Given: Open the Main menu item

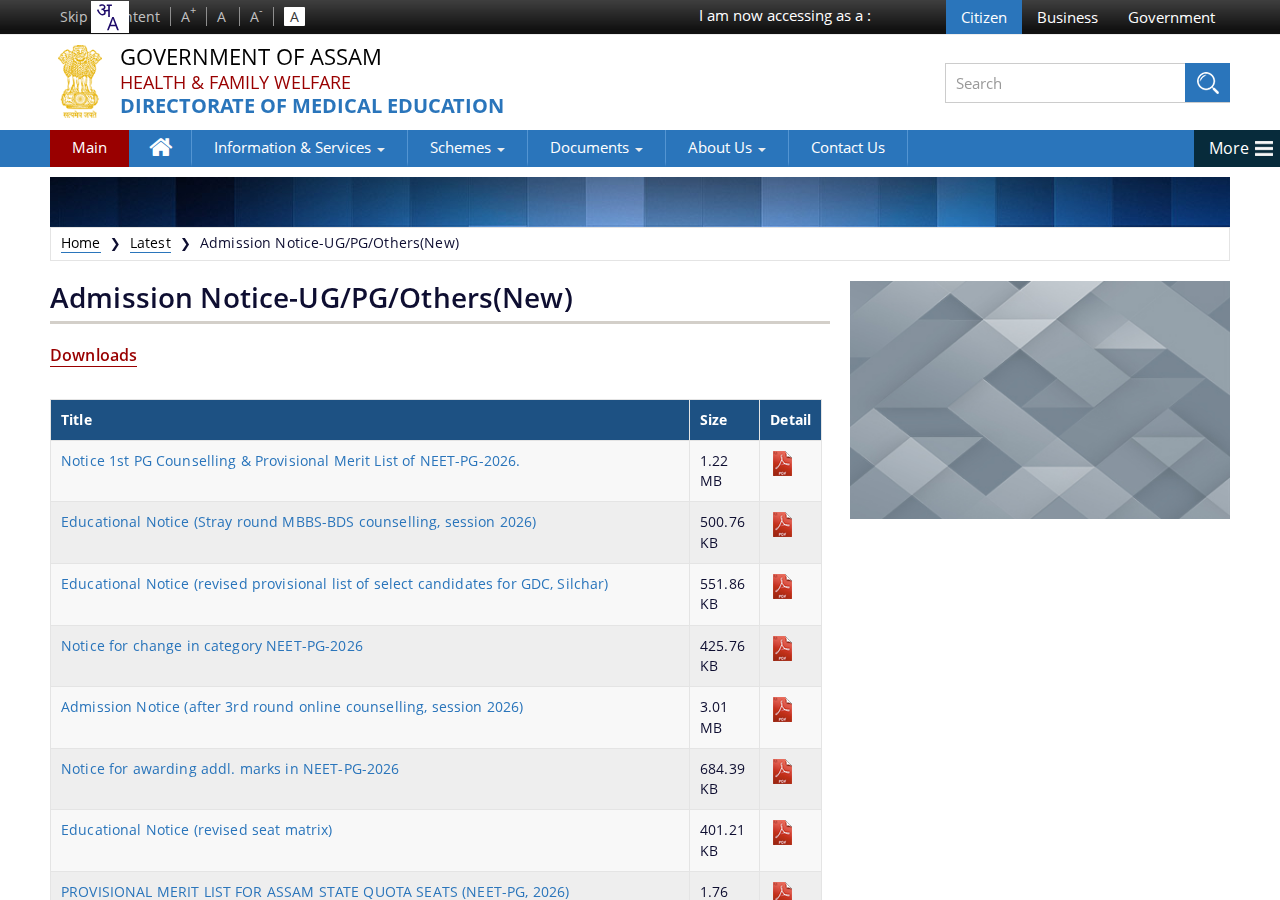Looking at the screenshot, I should pos(89,148).
